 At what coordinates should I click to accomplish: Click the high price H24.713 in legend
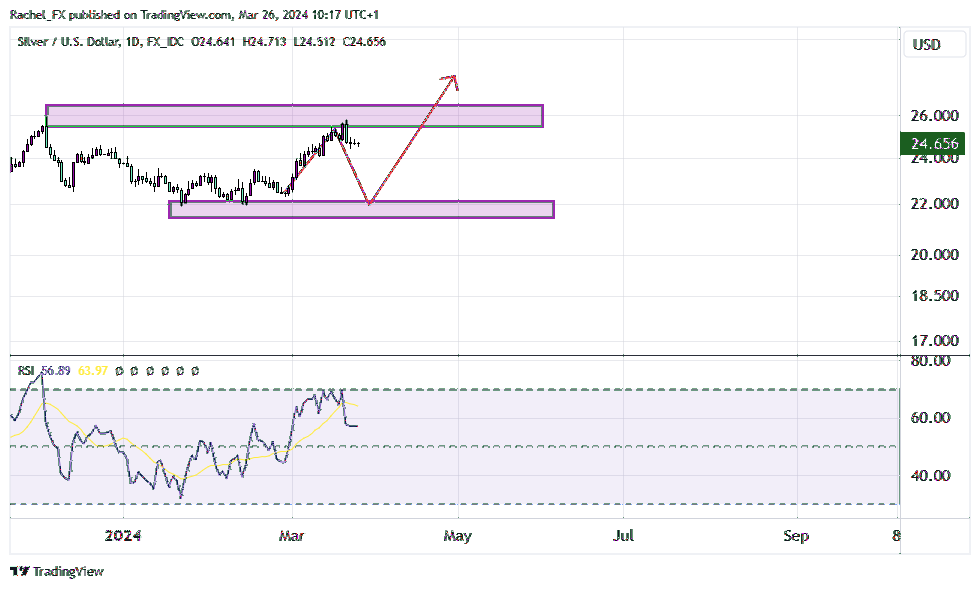click(x=264, y=42)
